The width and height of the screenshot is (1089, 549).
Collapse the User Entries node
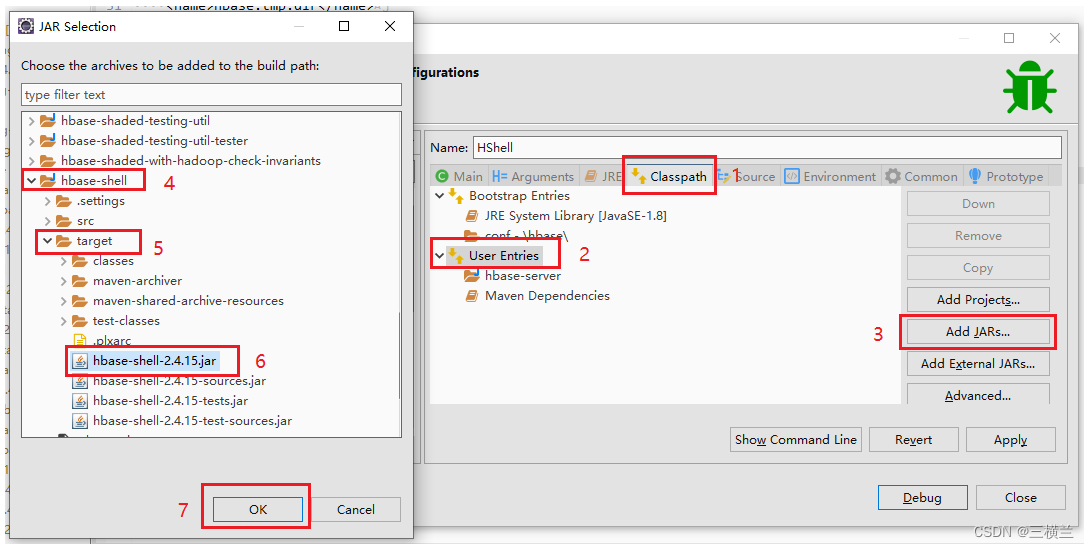point(439,256)
